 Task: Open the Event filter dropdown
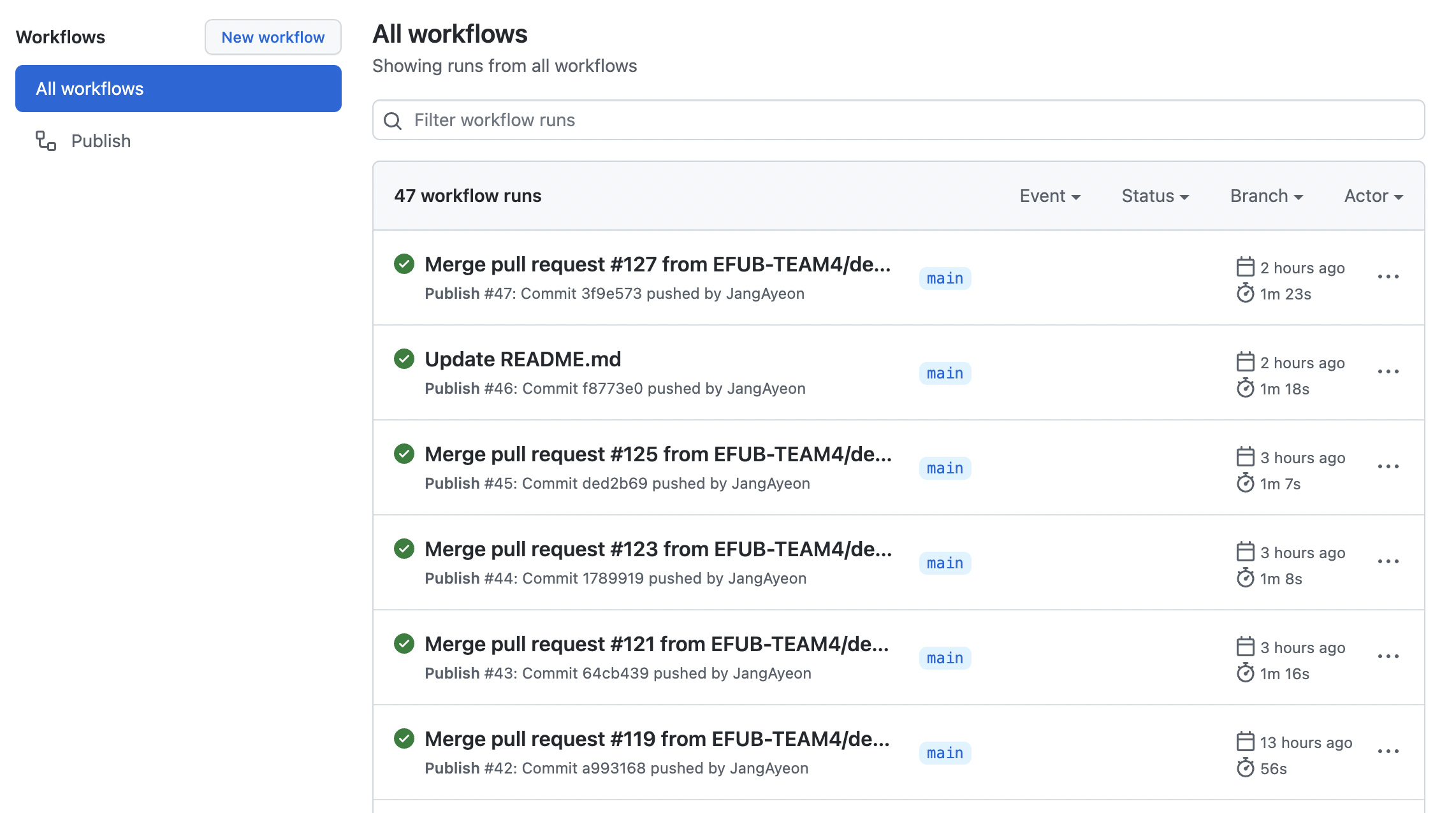click(x=1050, y=196)
